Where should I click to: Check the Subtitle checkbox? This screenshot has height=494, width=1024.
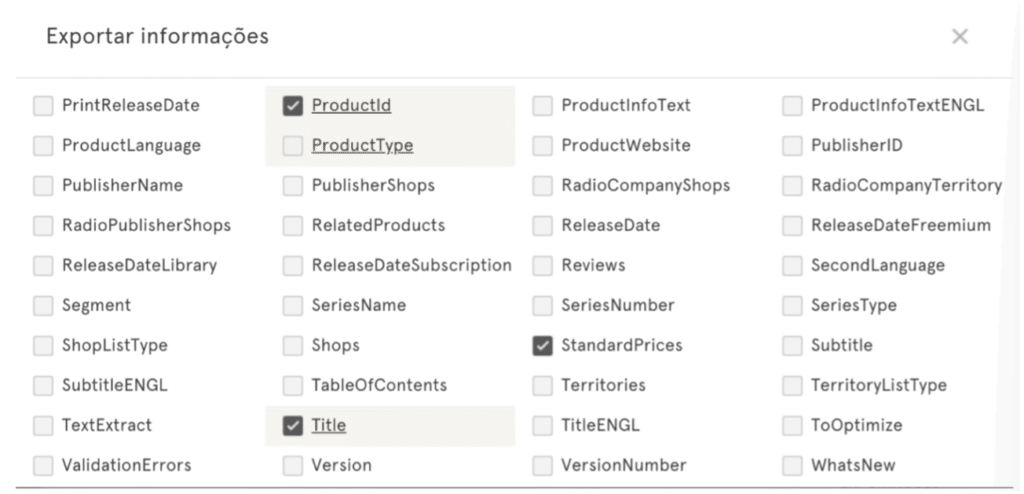tap(793, 346)
